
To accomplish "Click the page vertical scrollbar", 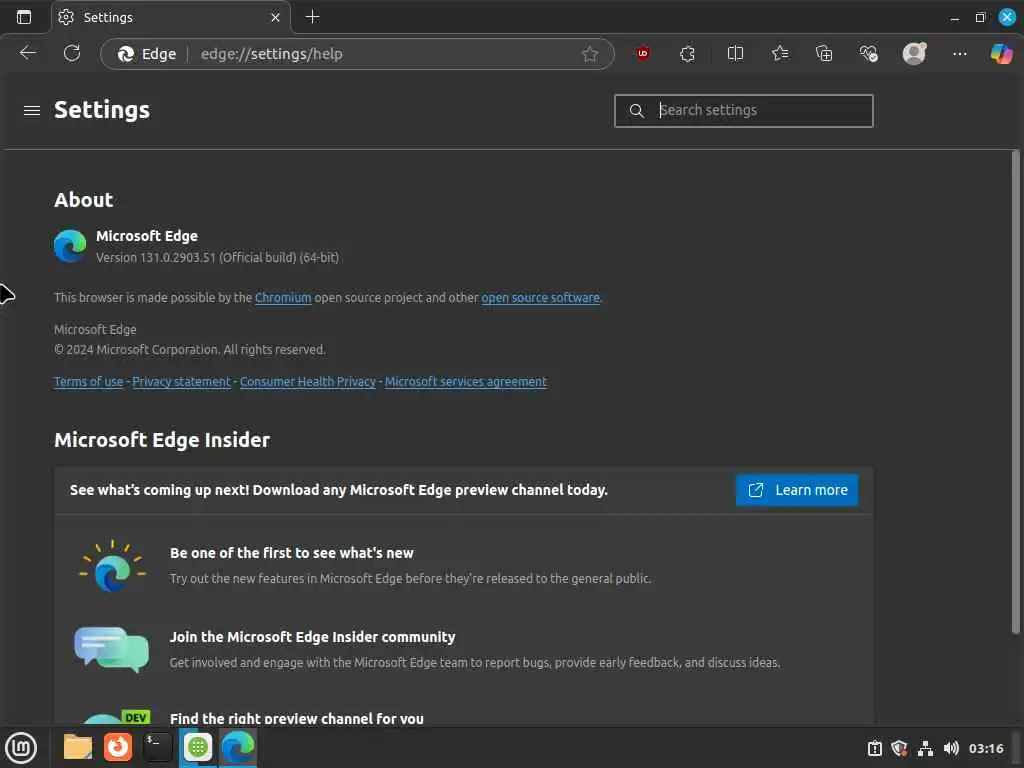I will 1016,392.
